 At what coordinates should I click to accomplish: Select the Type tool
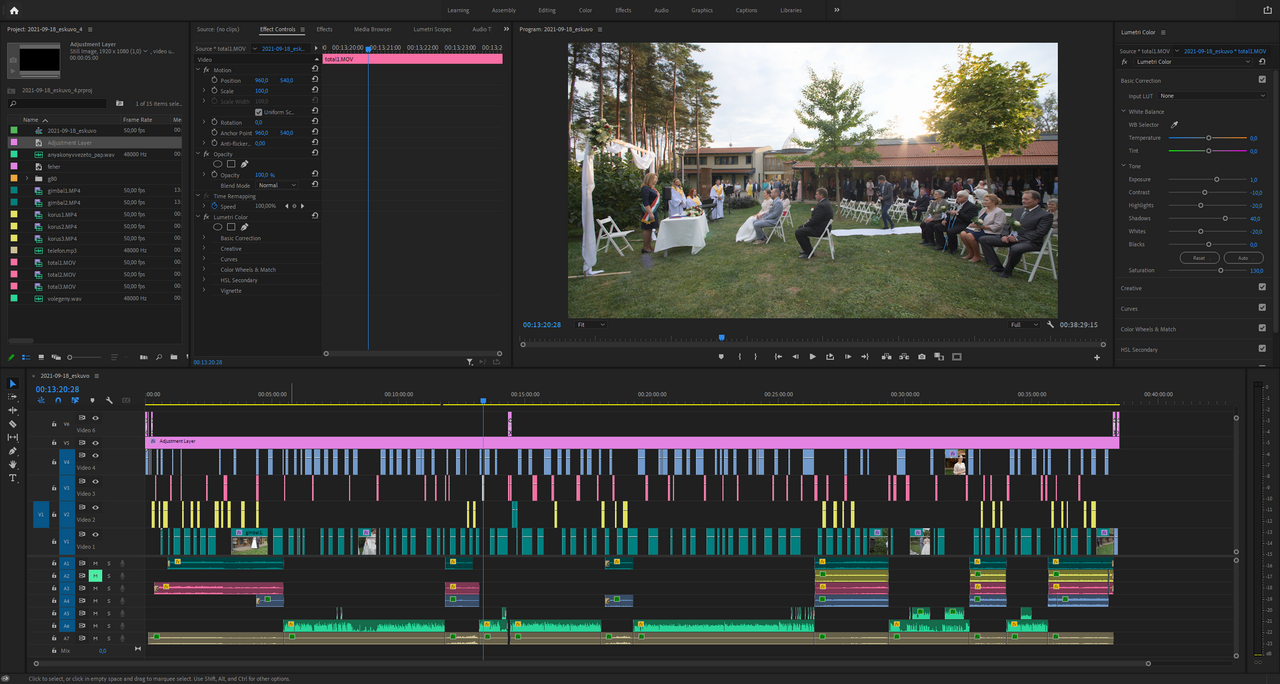pos(13,478)
